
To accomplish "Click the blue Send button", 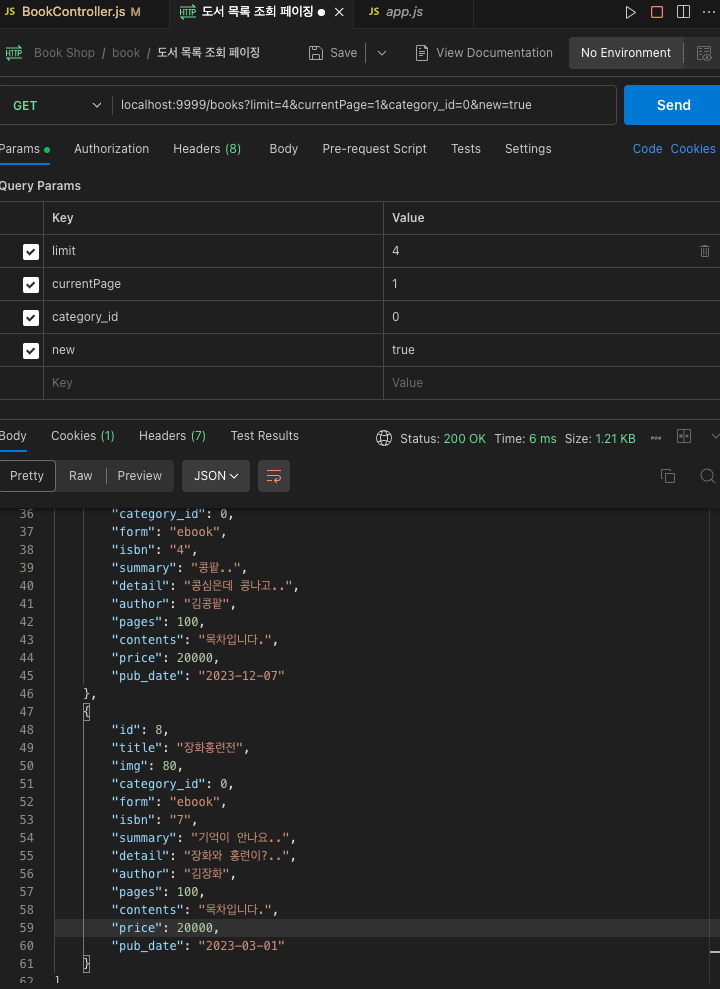I will (x=672, y=105).
